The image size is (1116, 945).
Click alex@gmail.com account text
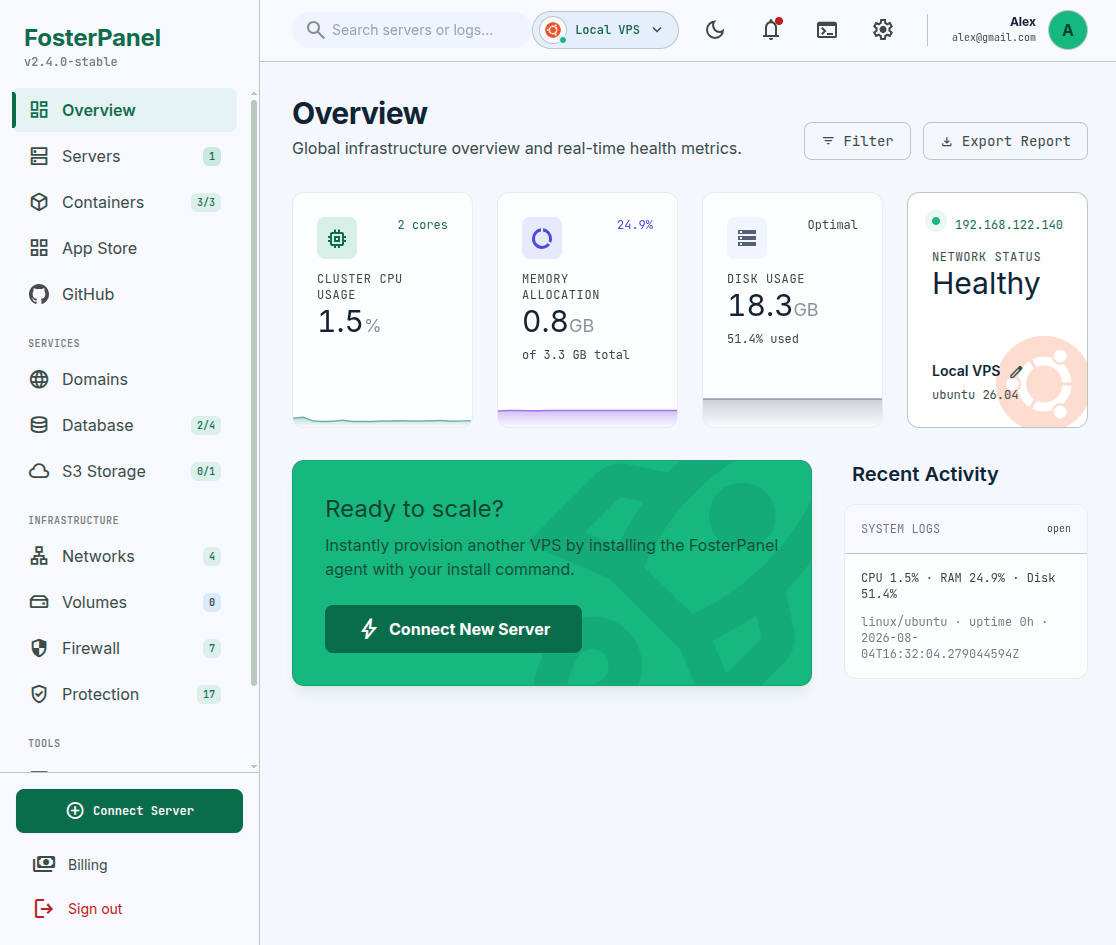(x=994, y=38)
